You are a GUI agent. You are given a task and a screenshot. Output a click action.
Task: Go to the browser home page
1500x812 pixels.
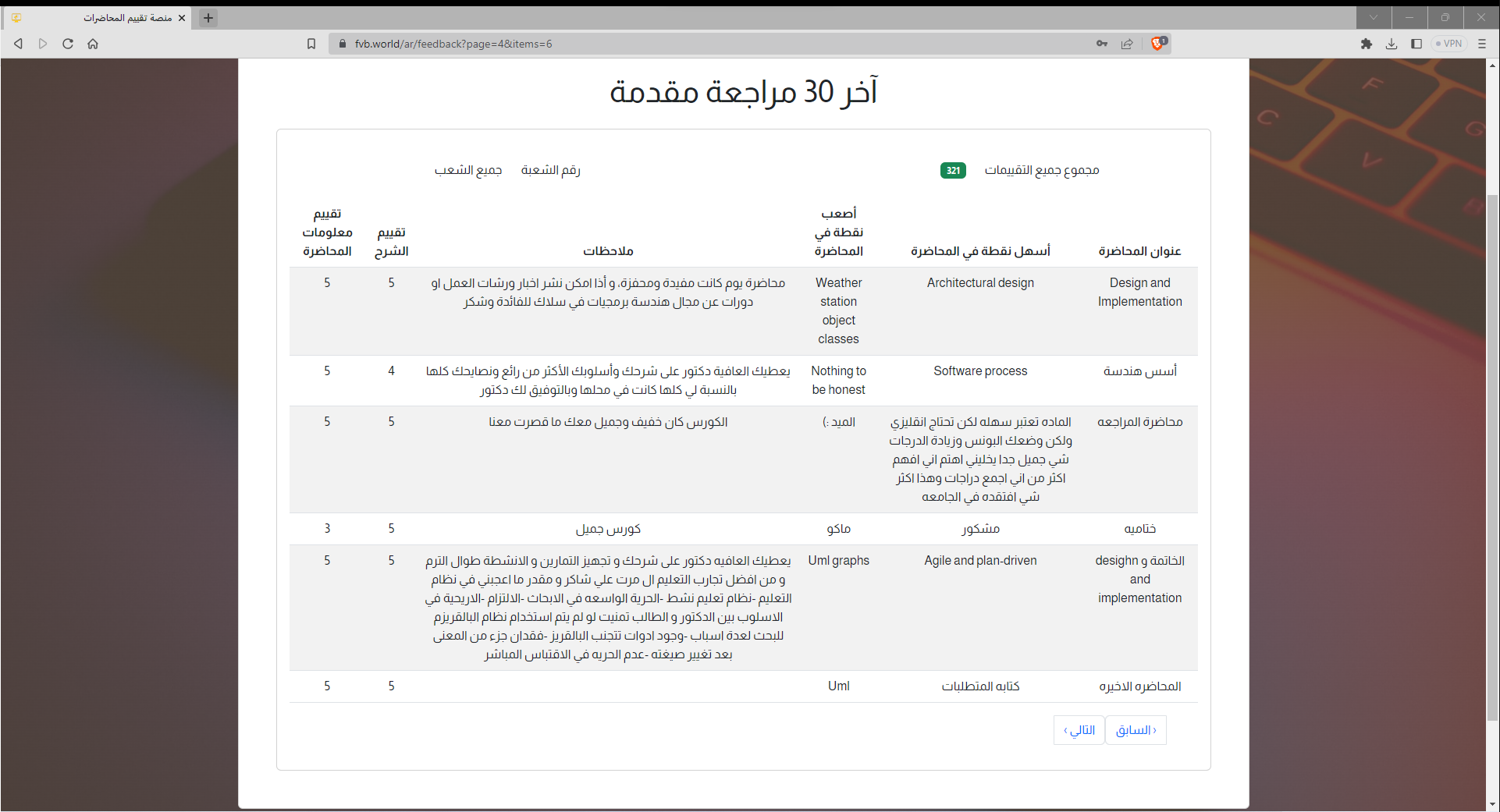click(93, 44)
